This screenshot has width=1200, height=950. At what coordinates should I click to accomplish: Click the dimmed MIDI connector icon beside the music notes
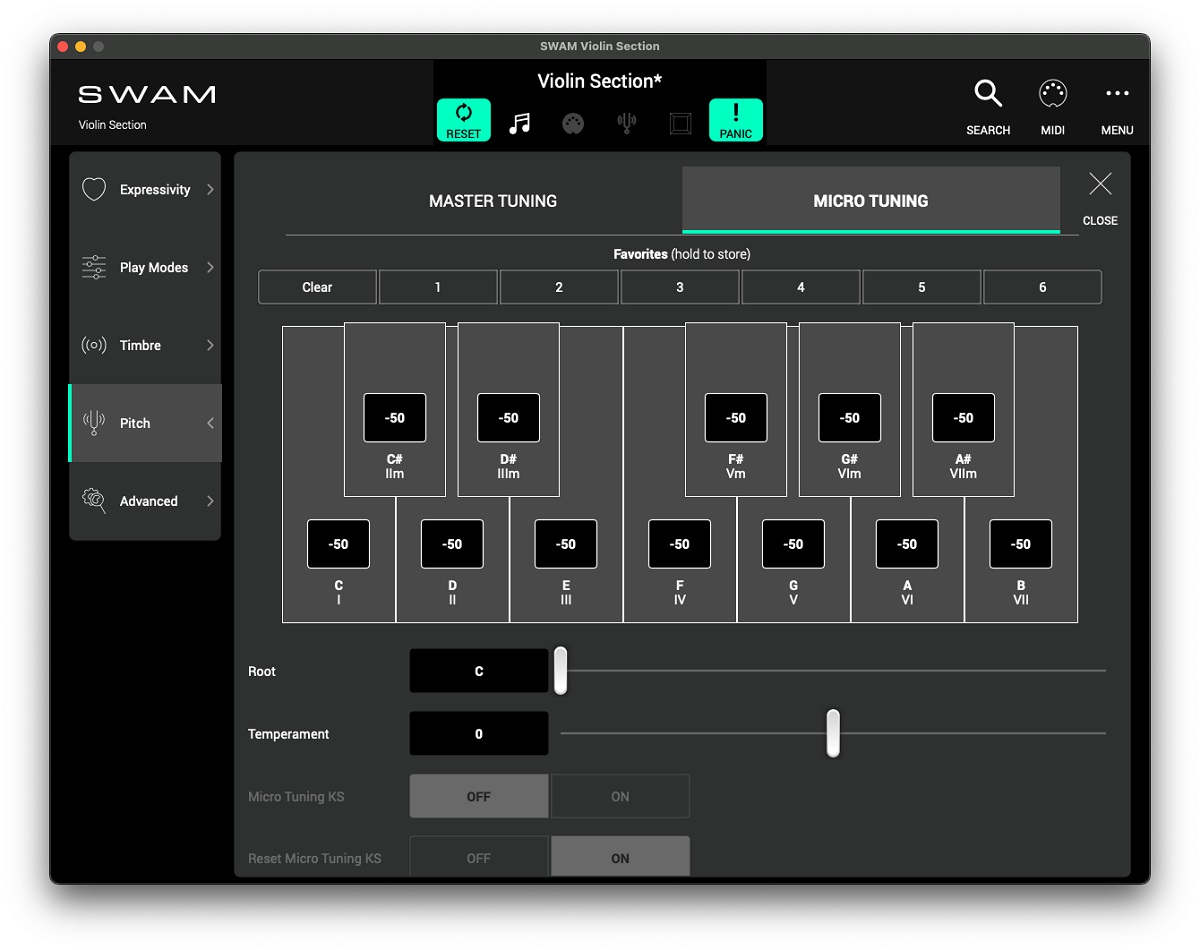572,123
